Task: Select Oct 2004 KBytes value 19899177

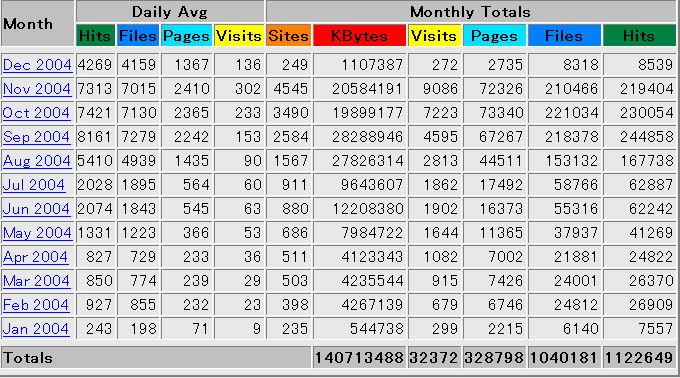Action: point(368,113)
